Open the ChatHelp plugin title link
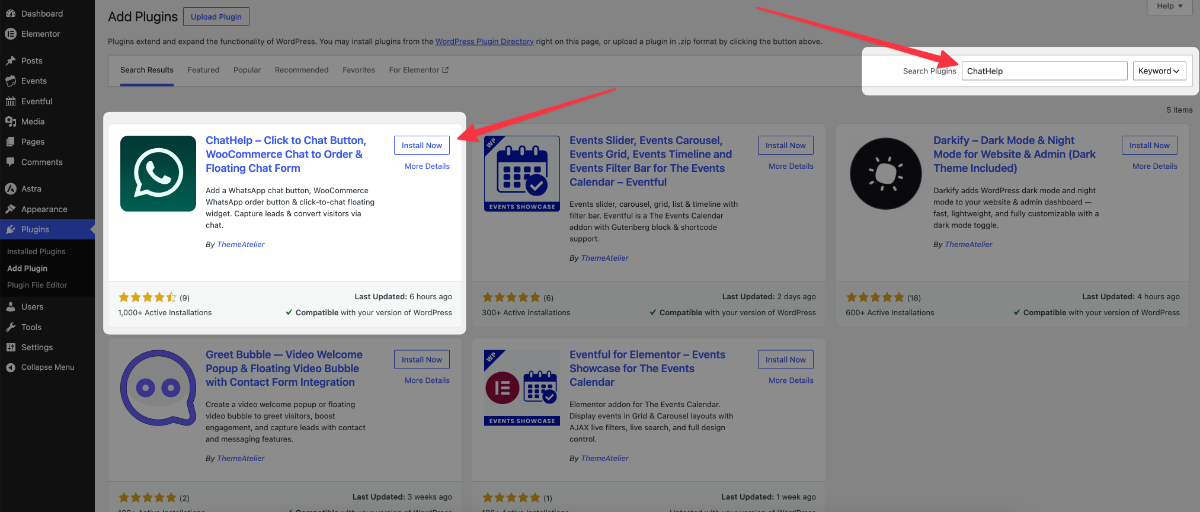 point(286,154)
